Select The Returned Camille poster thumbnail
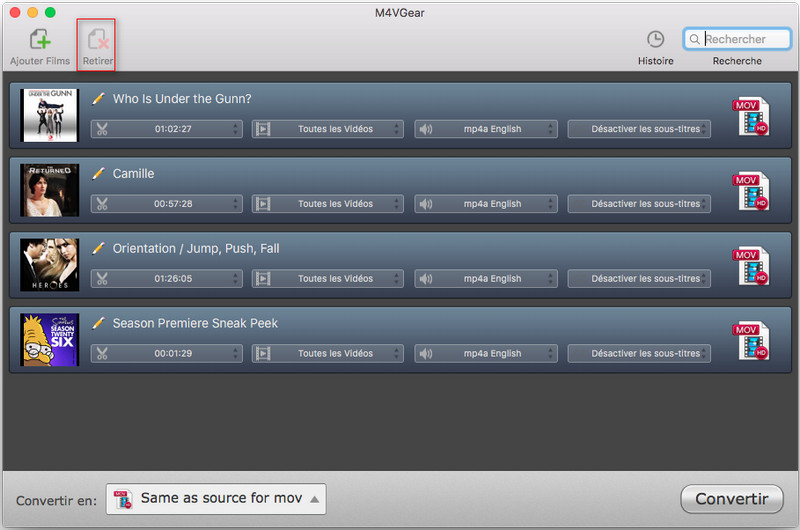Image resolution: width=800 pixels, height=530 pixels. pos(49,190)
